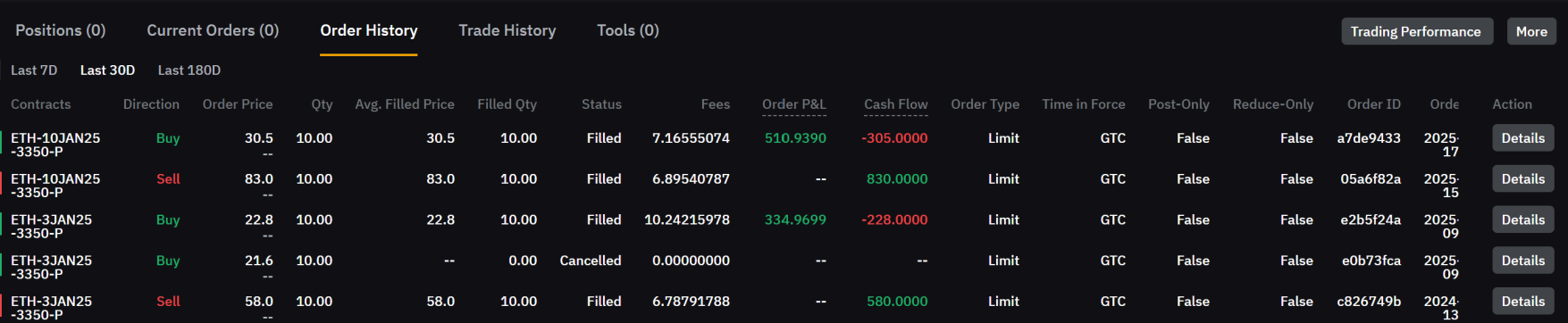This screenshot has height=323, width=1568.
Task: Open the Positions (0) tab
Action: (x=61, y=30)
